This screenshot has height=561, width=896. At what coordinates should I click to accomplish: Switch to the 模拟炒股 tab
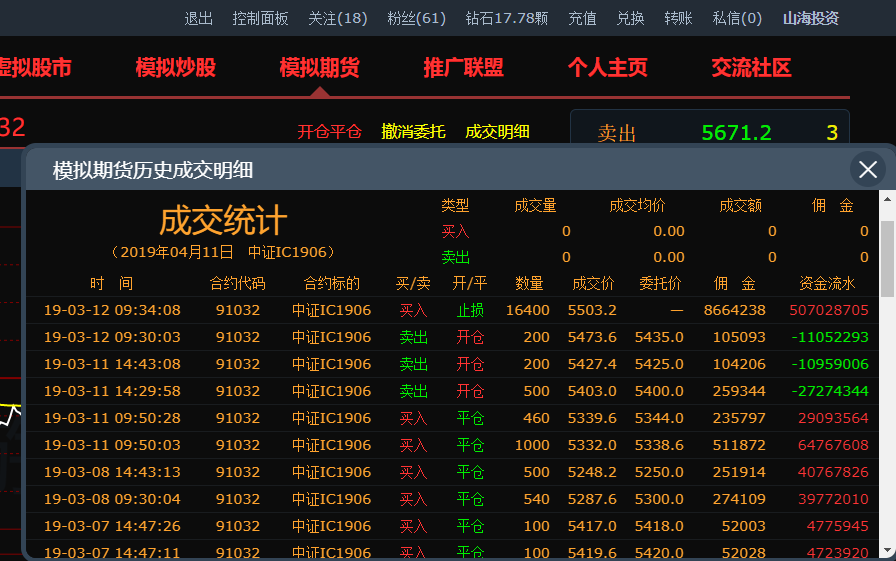tap(176, 68)
